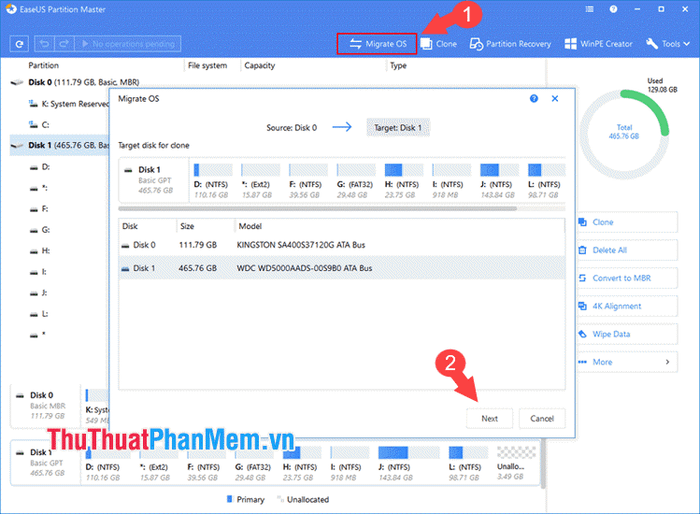This screenshot has height=514, width=700.
Task: Select the H: partition in tree
Action: click(x=40, y=251)
